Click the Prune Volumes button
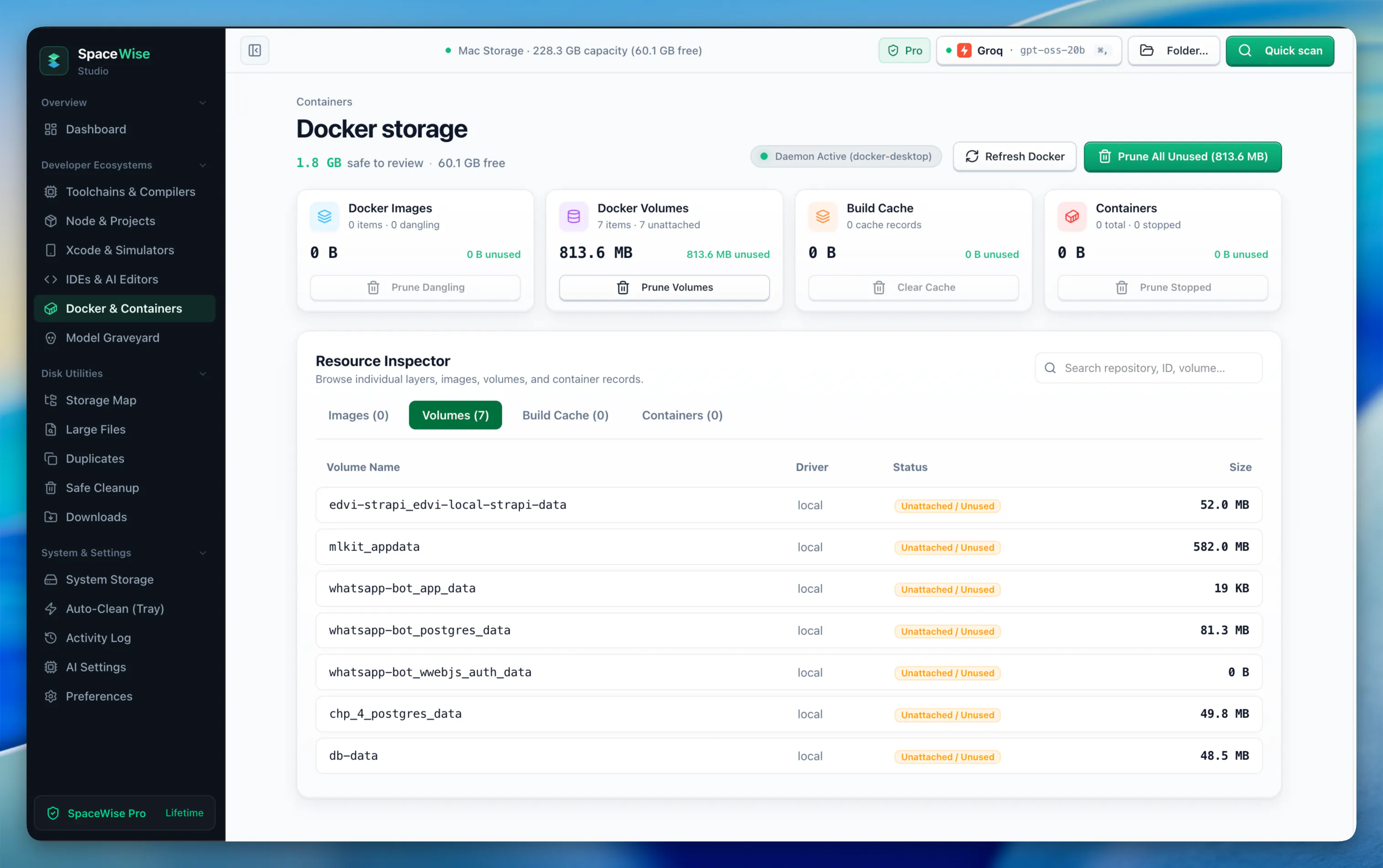1383x868 pixels. [664, 287]
